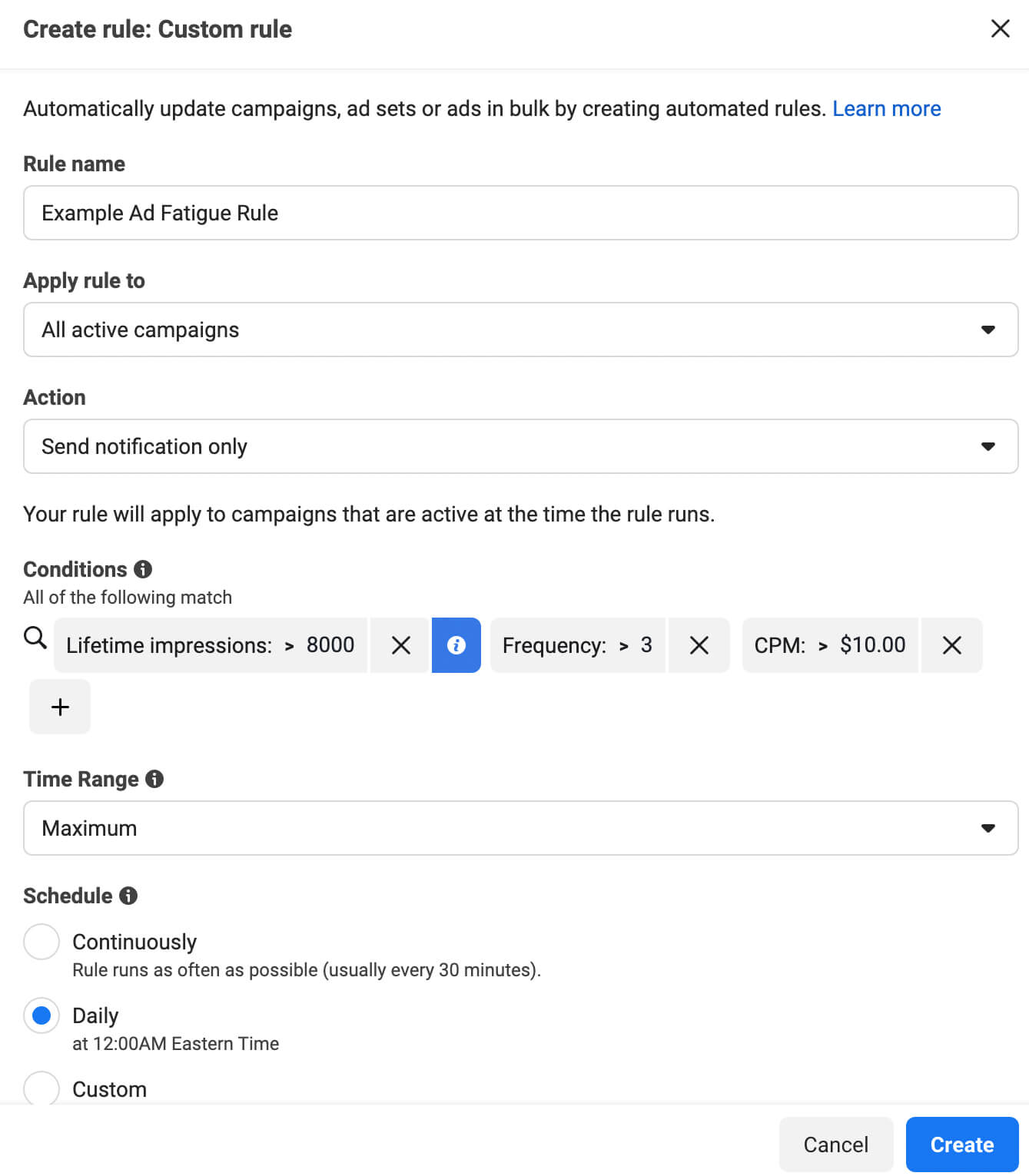Select the Custom schedule option
Image resolution: width=1029 pixels, height=1176 pixels.
(41, 1088)
